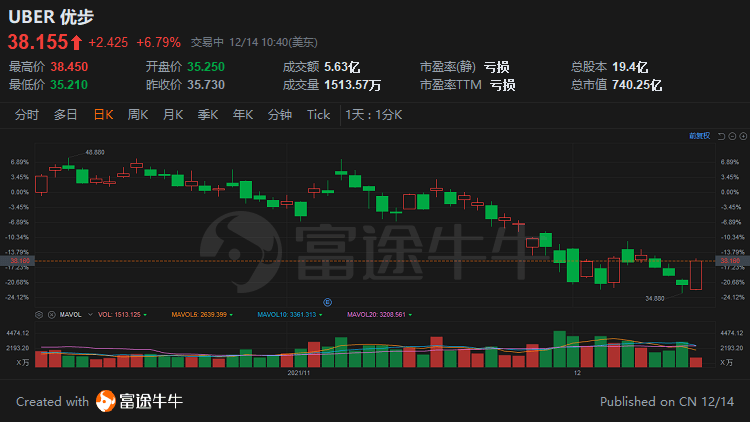Image resolution: width=750 pixels, height=422 pixels.
Task: Click the blue event marker on the chart's bottom axis
Action: (x=327, y=302)
